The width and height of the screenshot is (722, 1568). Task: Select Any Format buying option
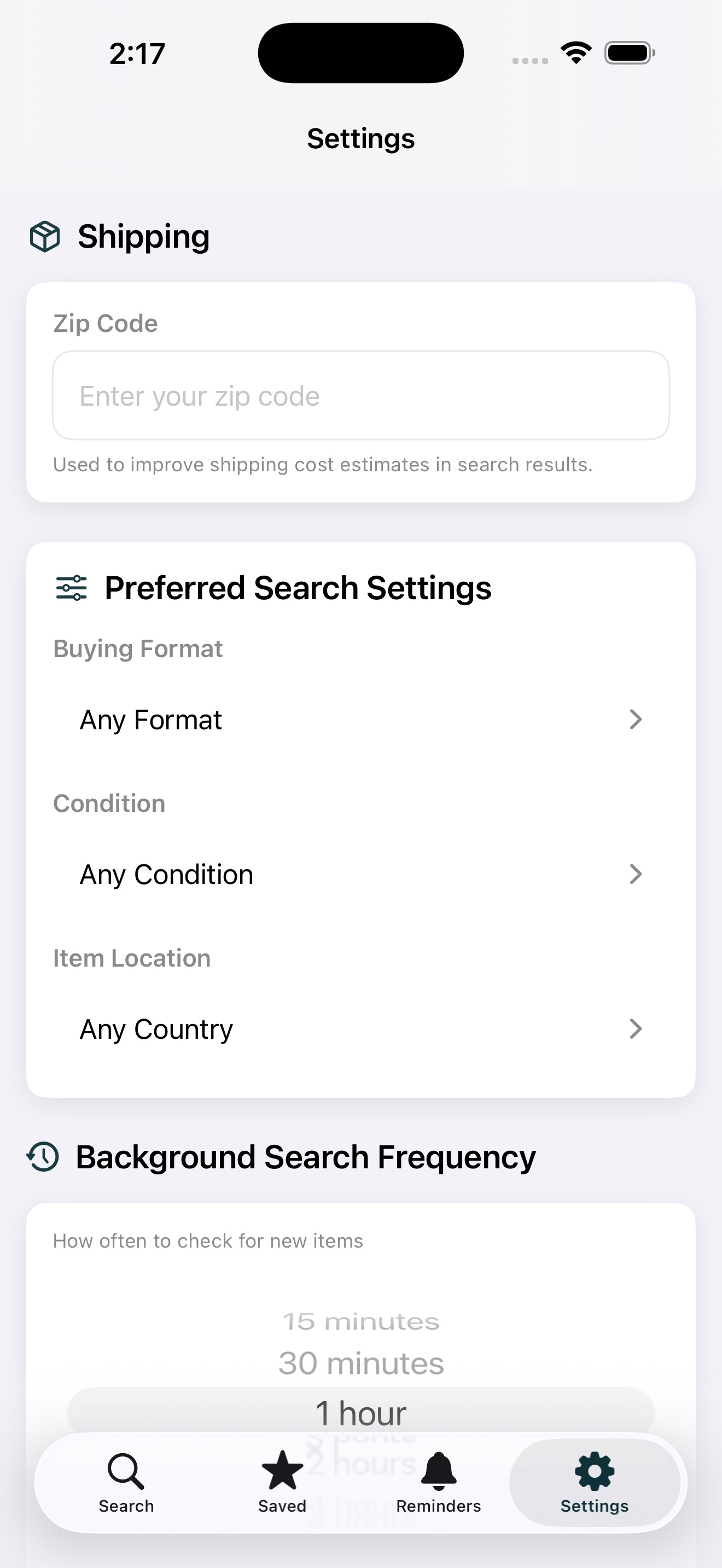[361, 719]
